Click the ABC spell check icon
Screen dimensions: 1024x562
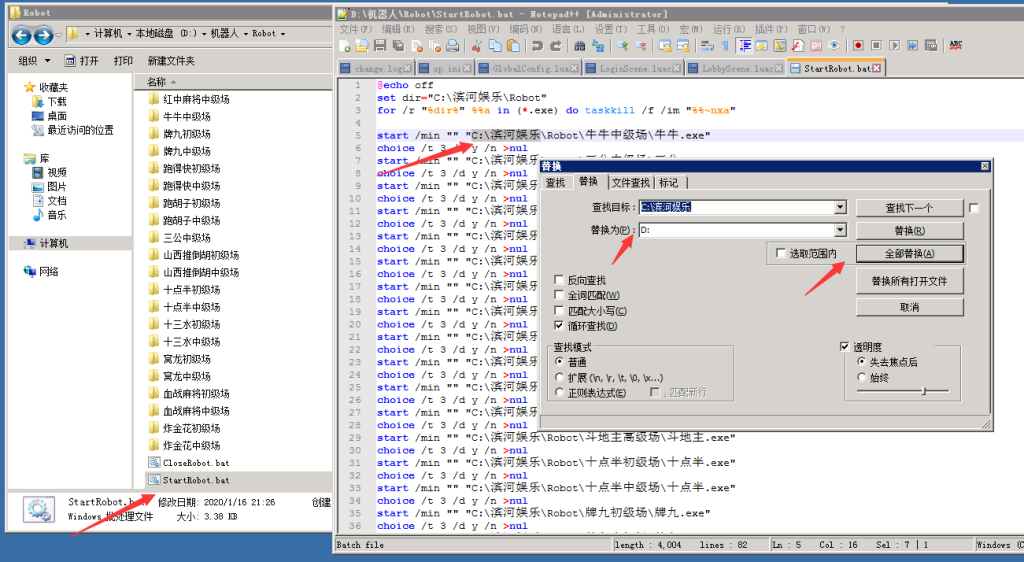point(955,46)
